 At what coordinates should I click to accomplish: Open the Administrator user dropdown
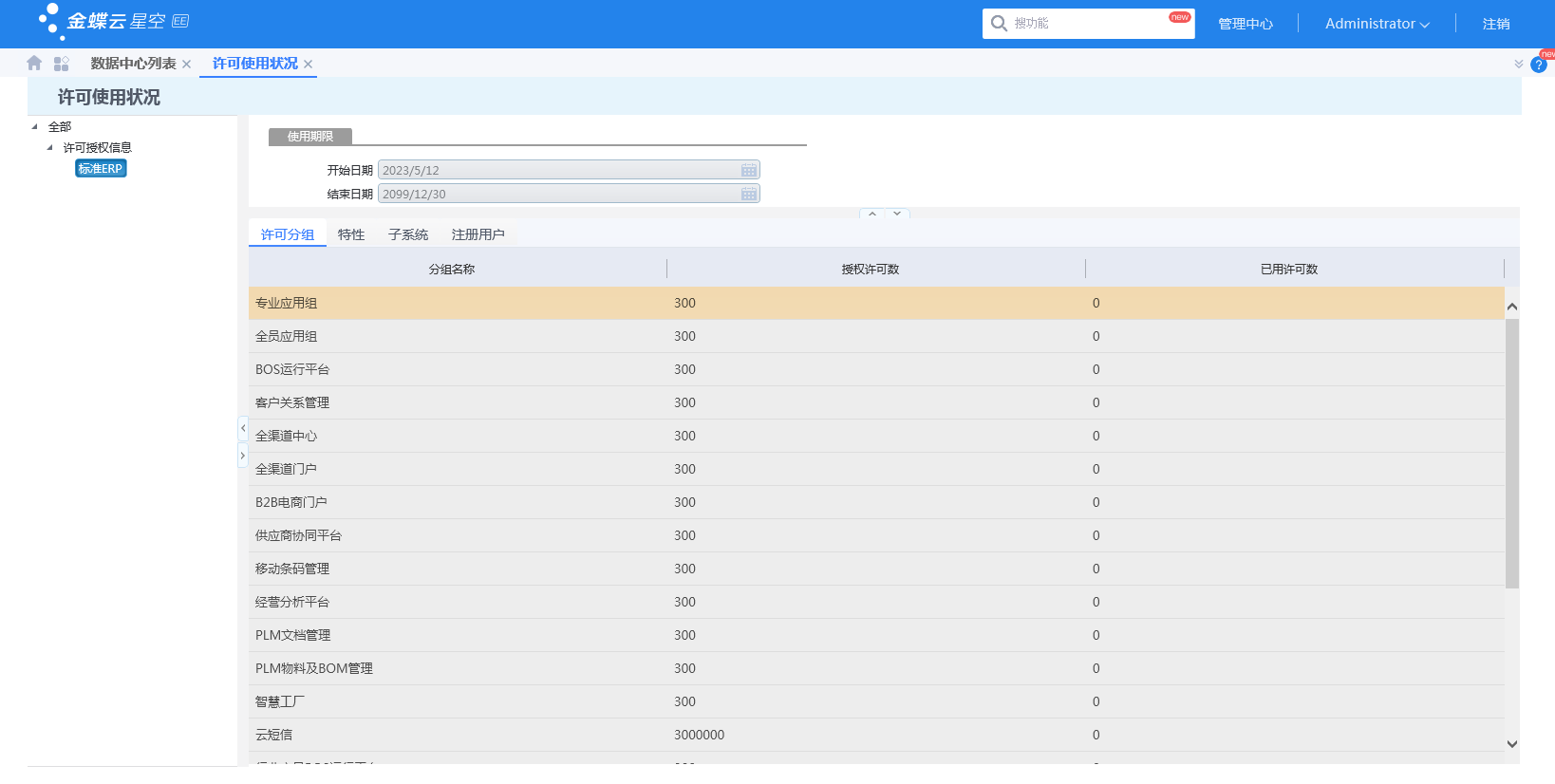coord(1377,24)
